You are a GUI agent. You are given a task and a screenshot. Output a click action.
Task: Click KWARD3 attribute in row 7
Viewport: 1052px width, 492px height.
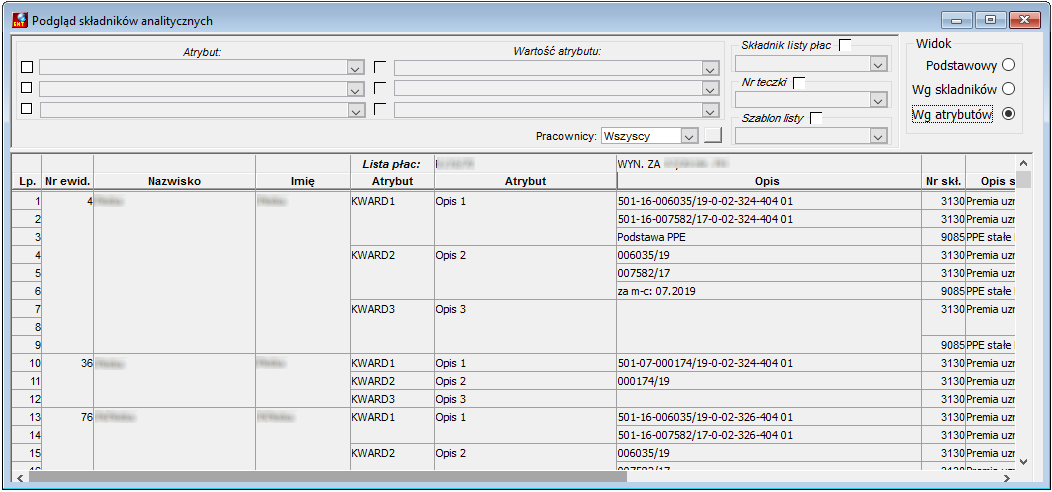click(x=392, y=327)
